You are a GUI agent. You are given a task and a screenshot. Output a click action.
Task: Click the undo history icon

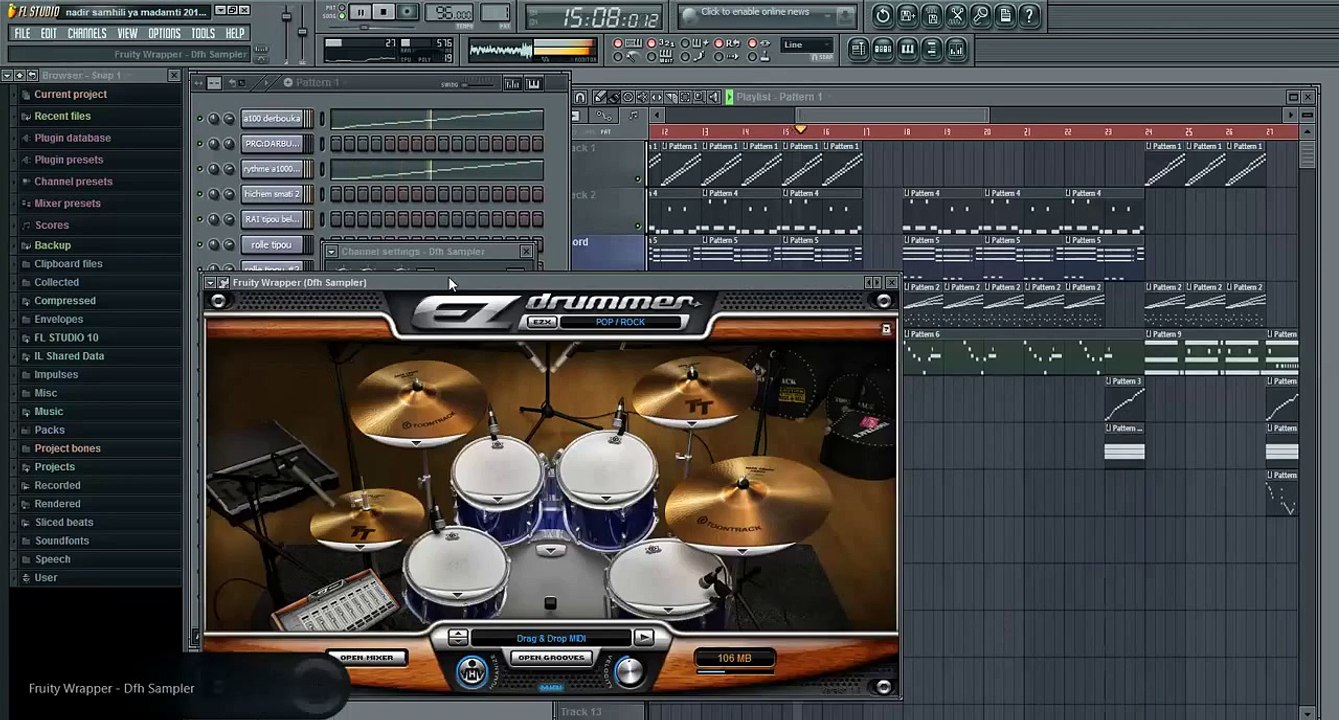click(x=883, y=16)
